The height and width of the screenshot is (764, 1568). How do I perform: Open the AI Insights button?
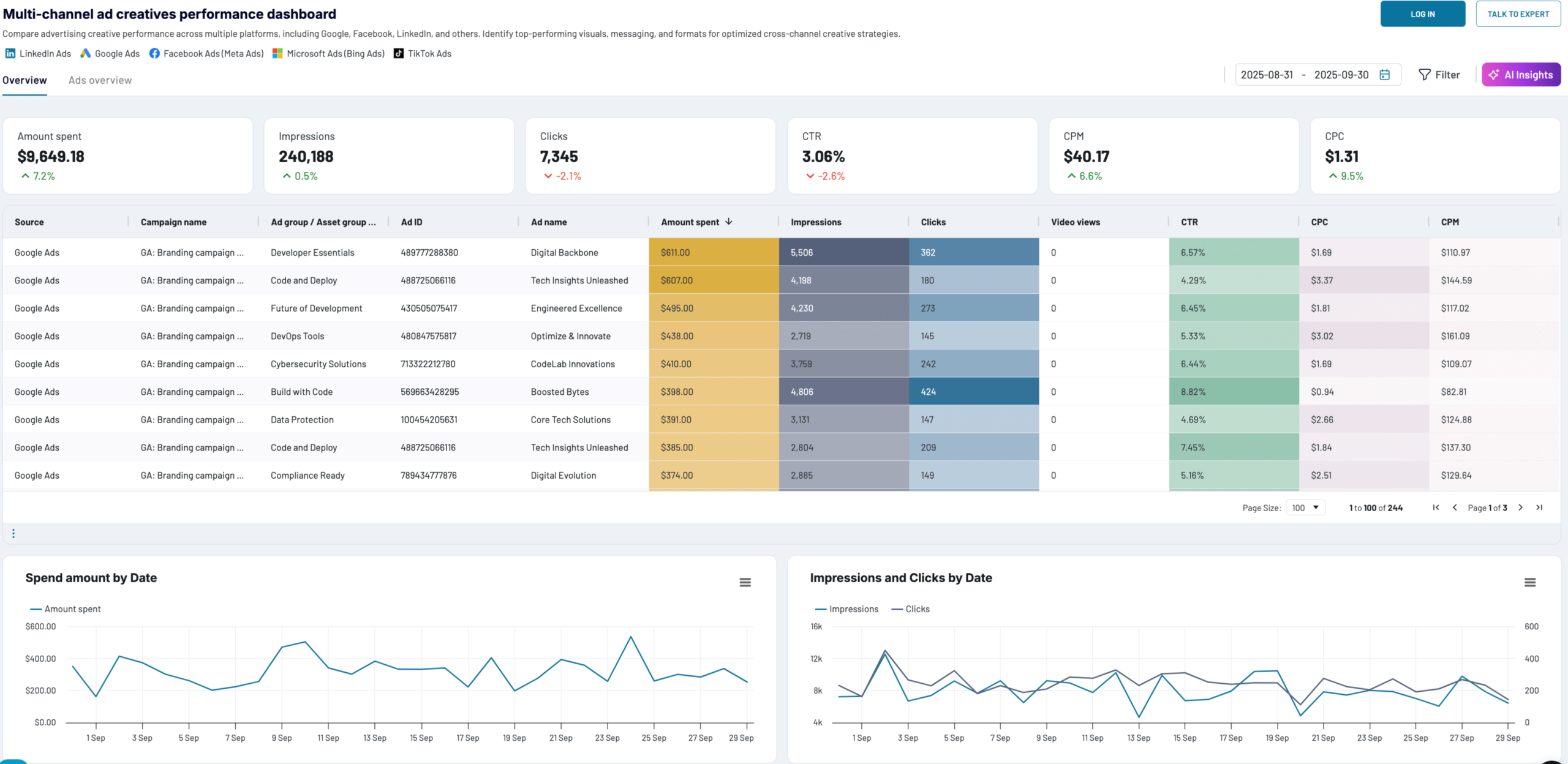[x=1521, y=75]
